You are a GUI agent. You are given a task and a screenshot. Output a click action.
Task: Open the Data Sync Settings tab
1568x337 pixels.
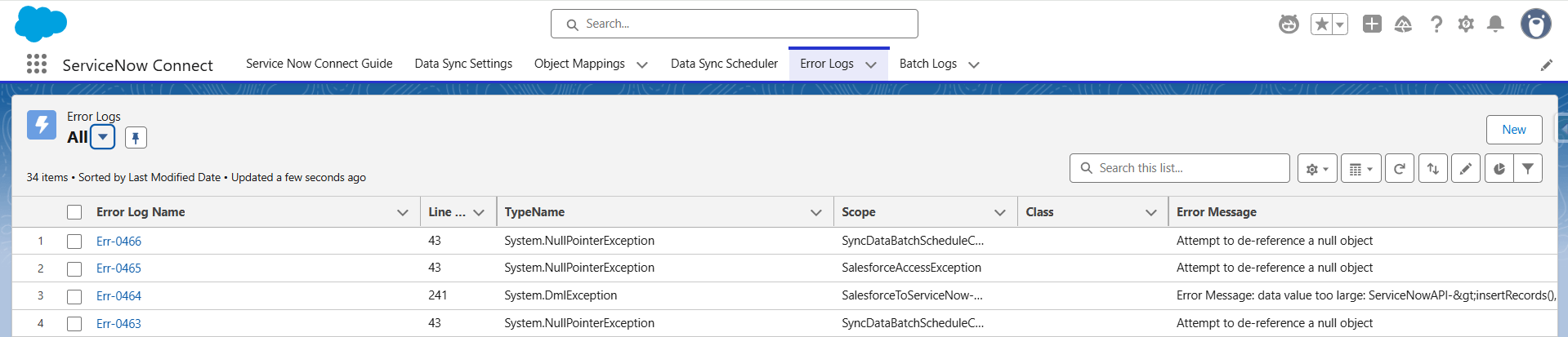tap(463, 64)
